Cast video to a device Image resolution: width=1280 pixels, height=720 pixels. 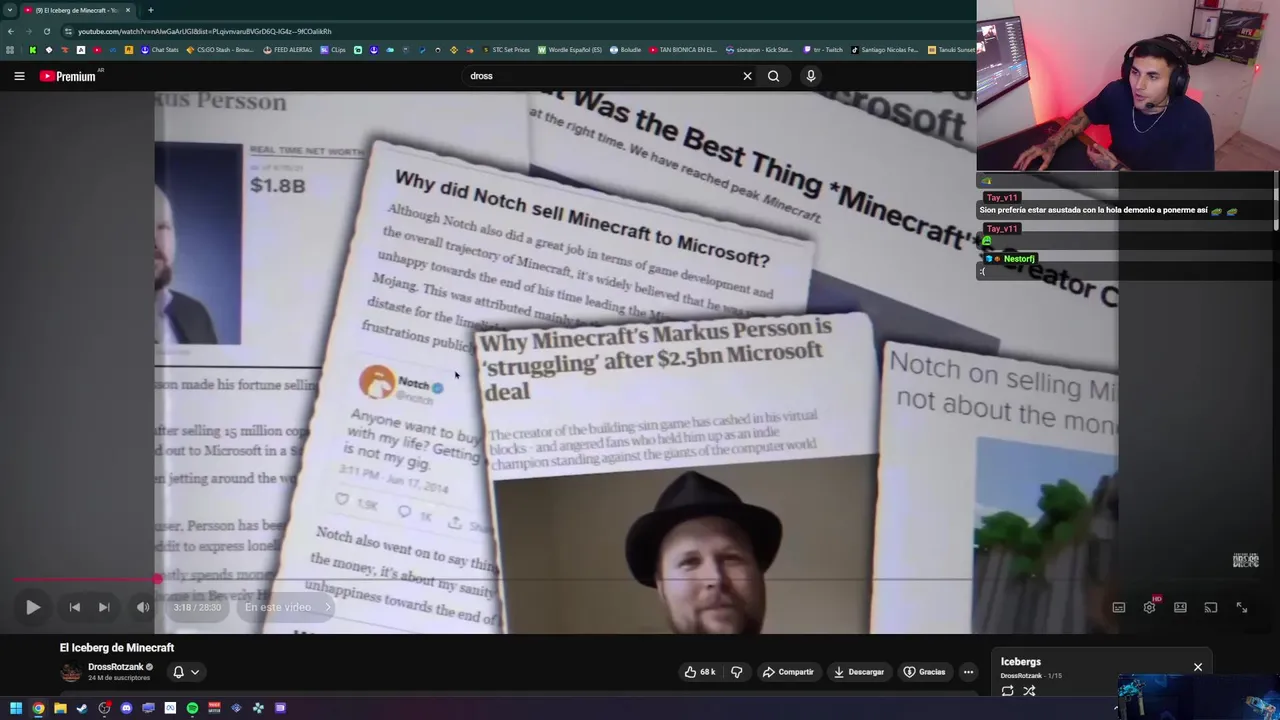1211,607
